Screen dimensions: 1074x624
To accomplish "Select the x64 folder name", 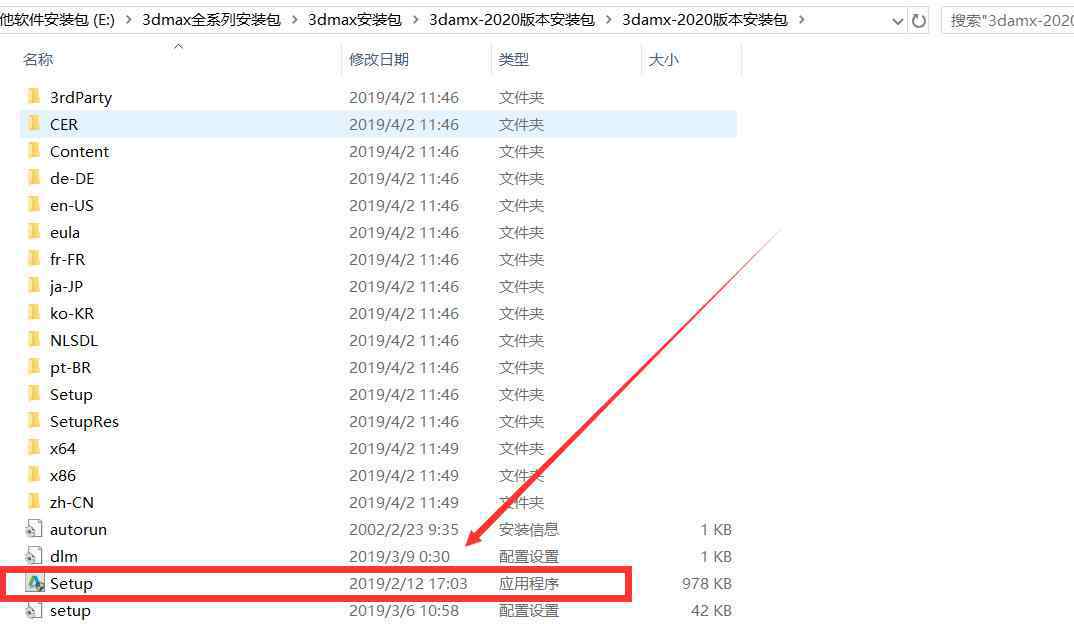I will (x=63, y=448).
